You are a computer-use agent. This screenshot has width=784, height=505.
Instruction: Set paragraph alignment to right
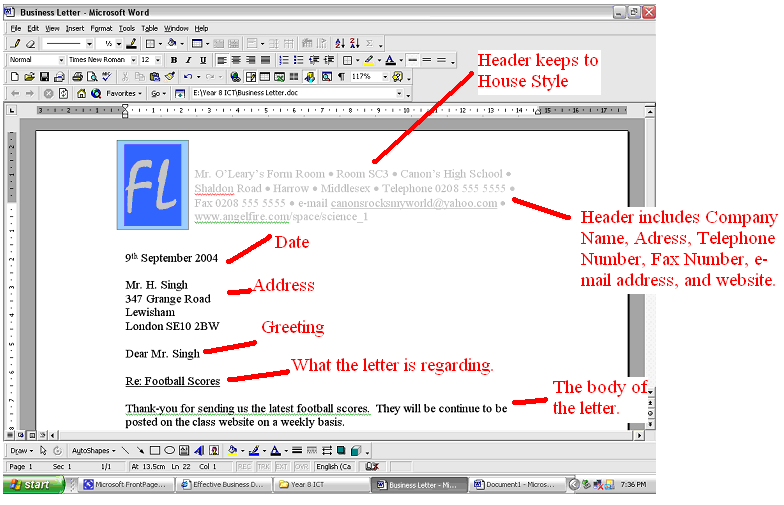click(x=250, y=60)
